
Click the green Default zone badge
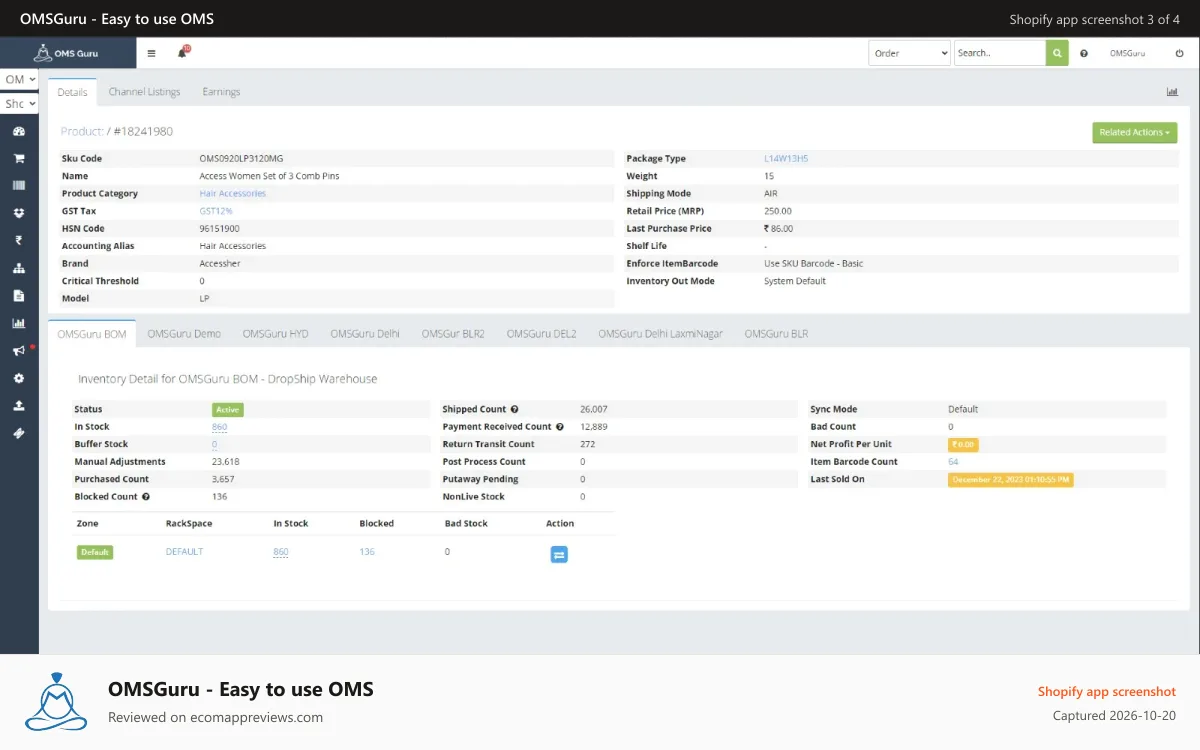click(x=95, y=552)
